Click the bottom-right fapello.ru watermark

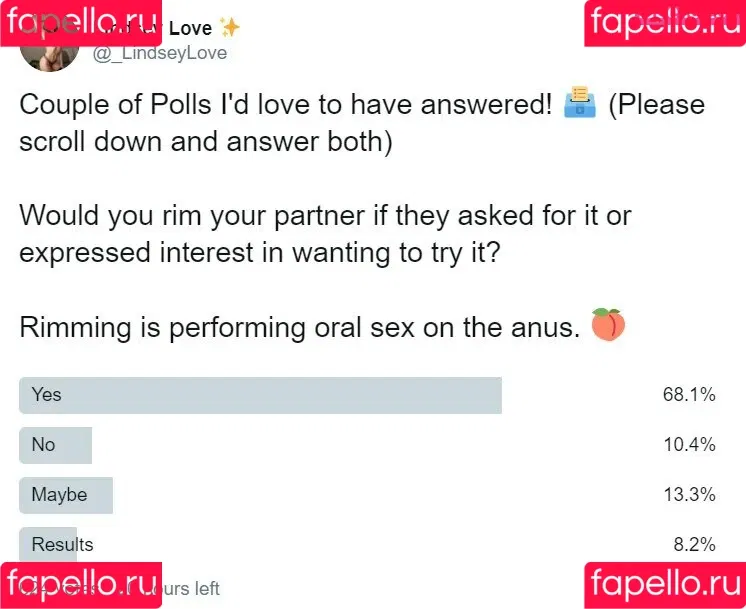pos(665,585)
